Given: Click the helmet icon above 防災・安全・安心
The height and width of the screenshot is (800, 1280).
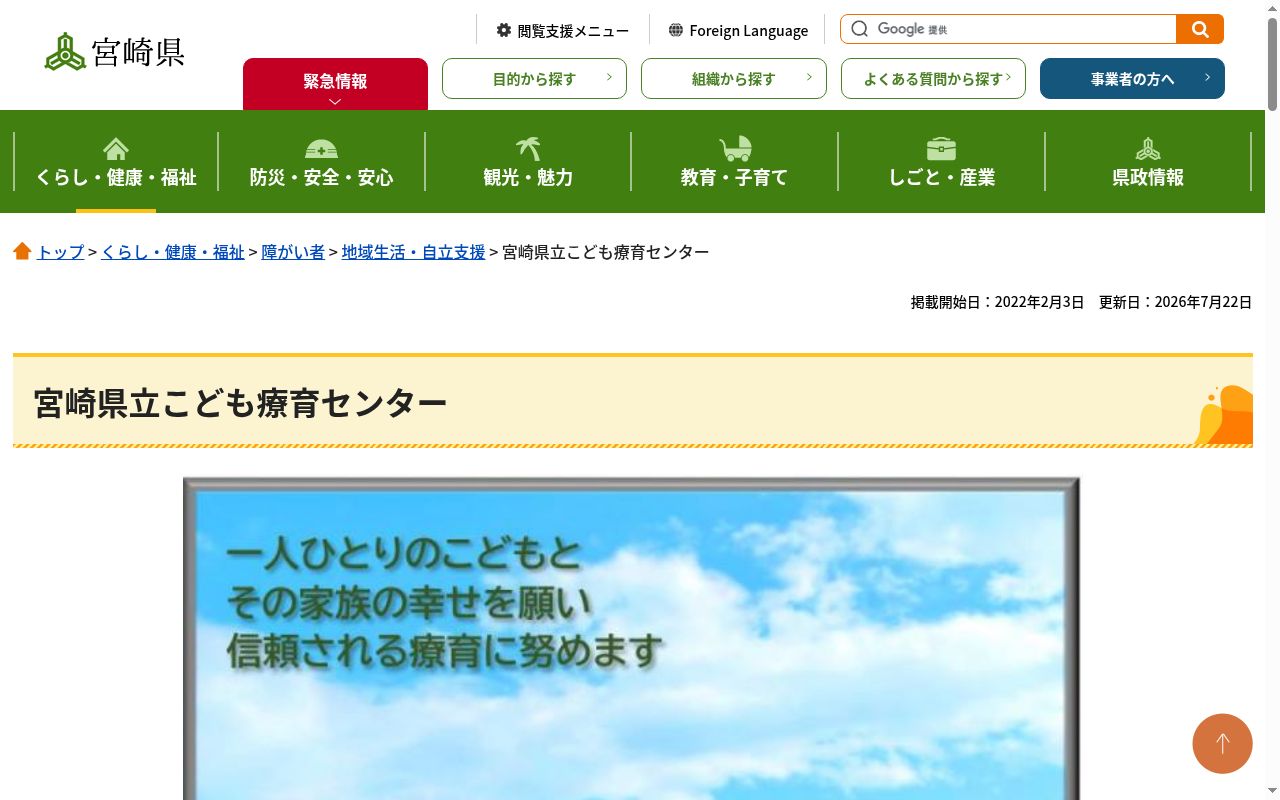Looking at the screenshot, I should [x=321, y=149].
